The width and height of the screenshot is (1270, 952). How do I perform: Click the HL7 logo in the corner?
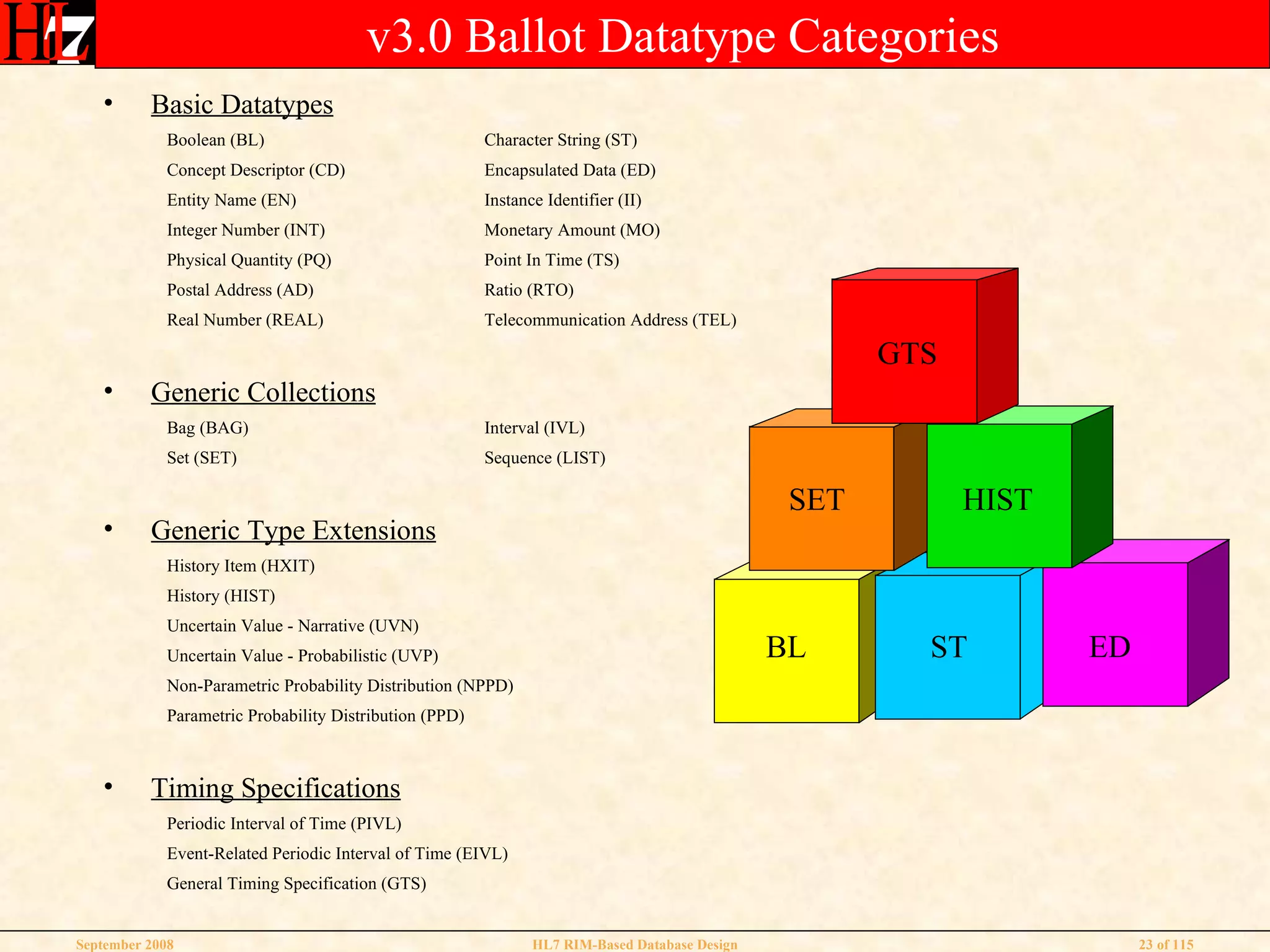click(47, 33)
